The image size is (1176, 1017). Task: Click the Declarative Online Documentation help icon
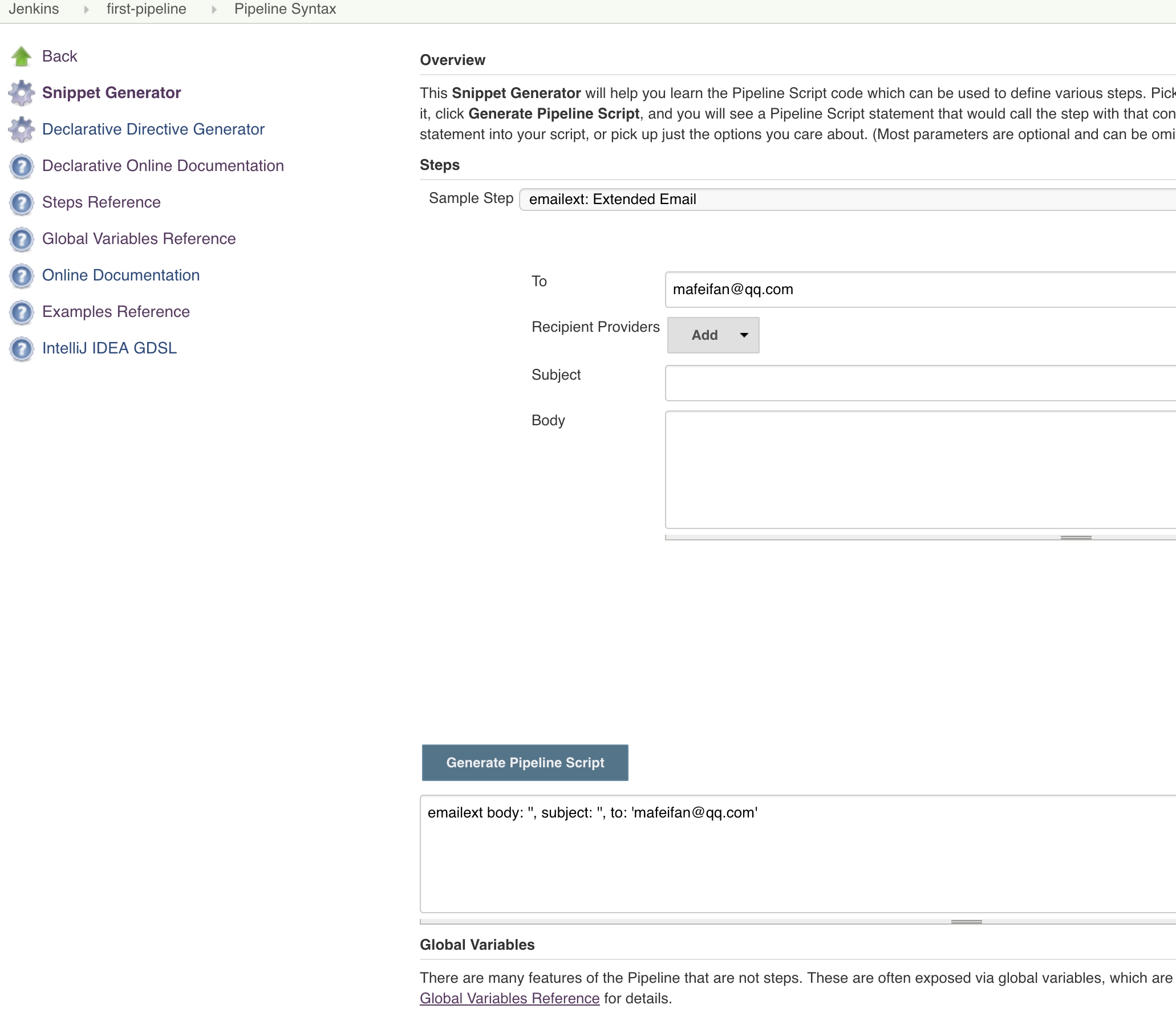click(22, 166)
